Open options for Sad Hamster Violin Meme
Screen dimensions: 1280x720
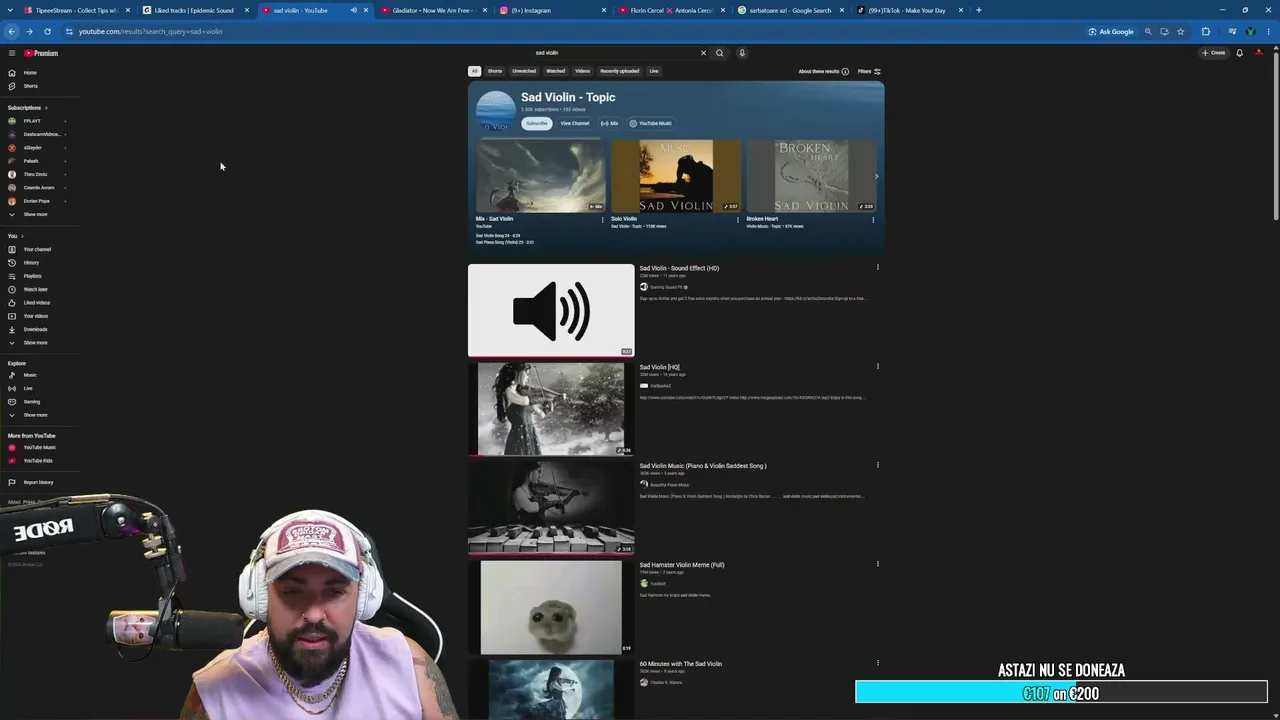tap(878, 563)
